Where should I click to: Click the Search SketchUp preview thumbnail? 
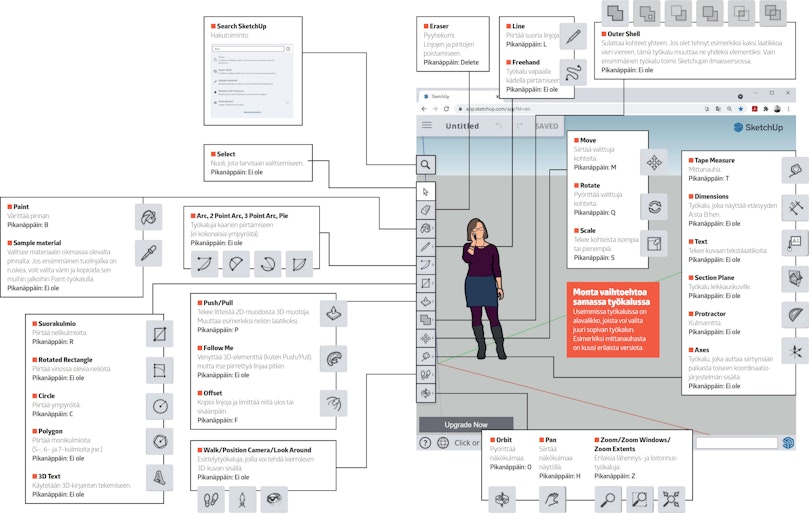252,79
